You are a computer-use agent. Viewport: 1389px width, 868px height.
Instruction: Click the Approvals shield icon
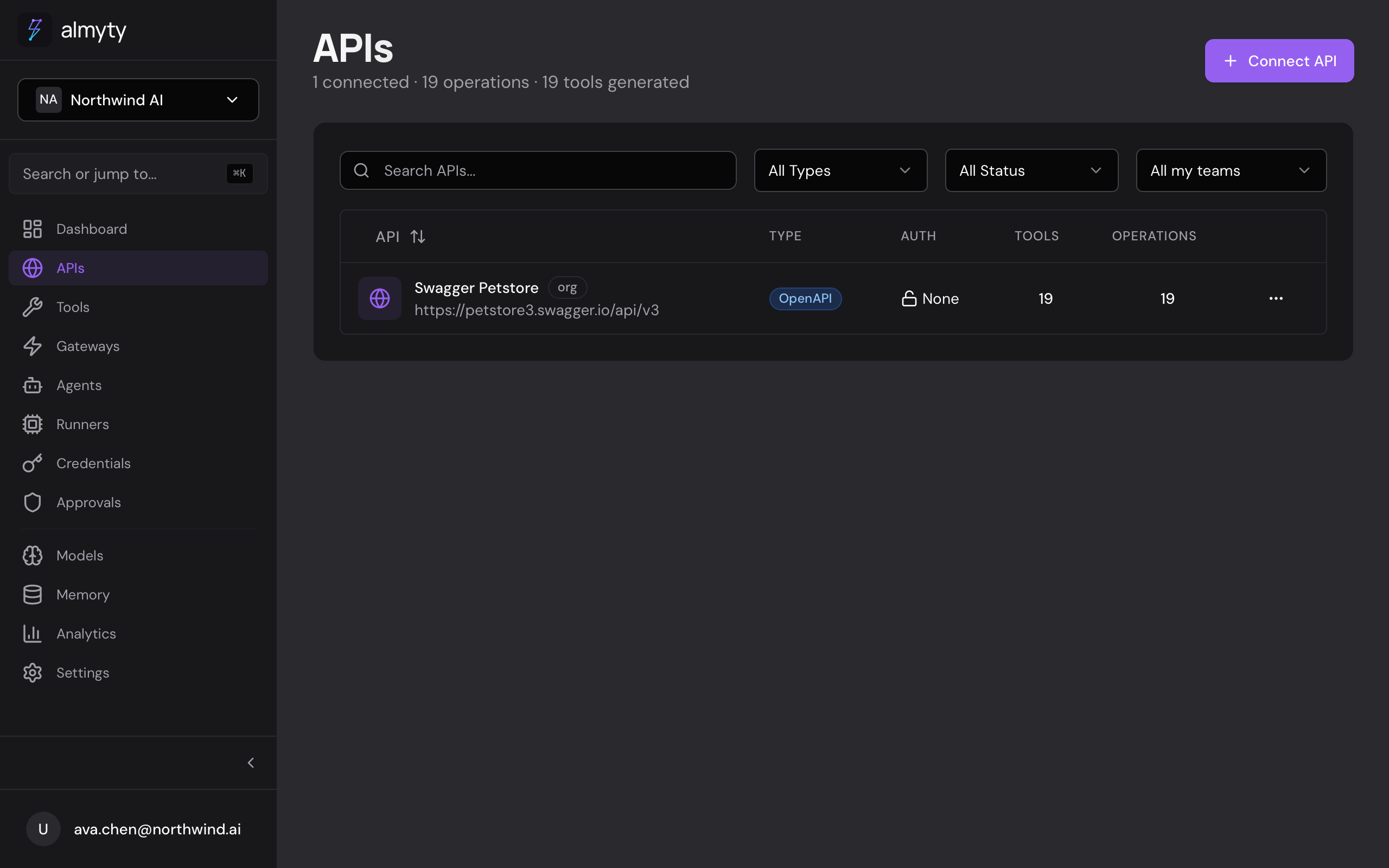pos(32,502)
